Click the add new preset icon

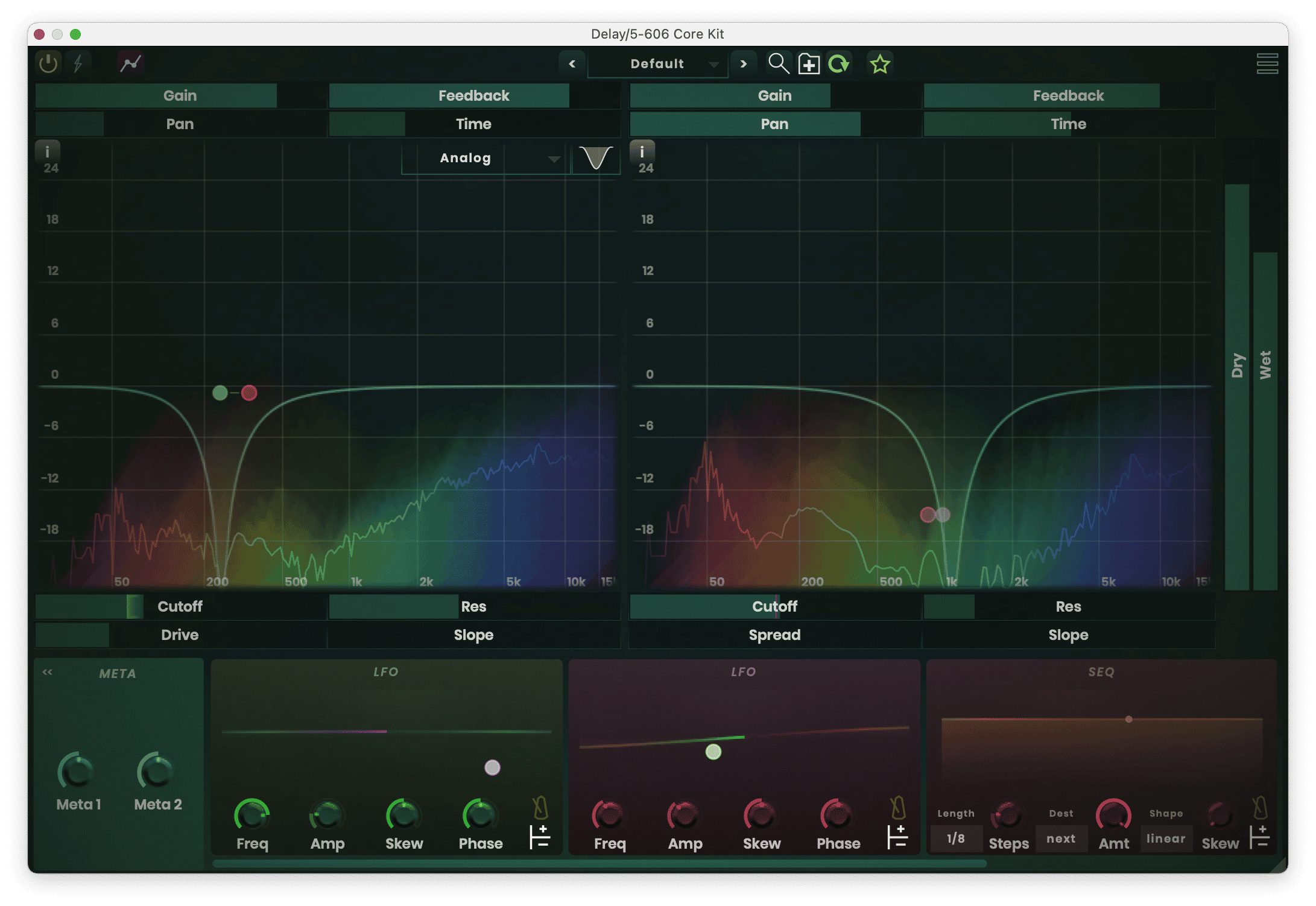[809, 64]
